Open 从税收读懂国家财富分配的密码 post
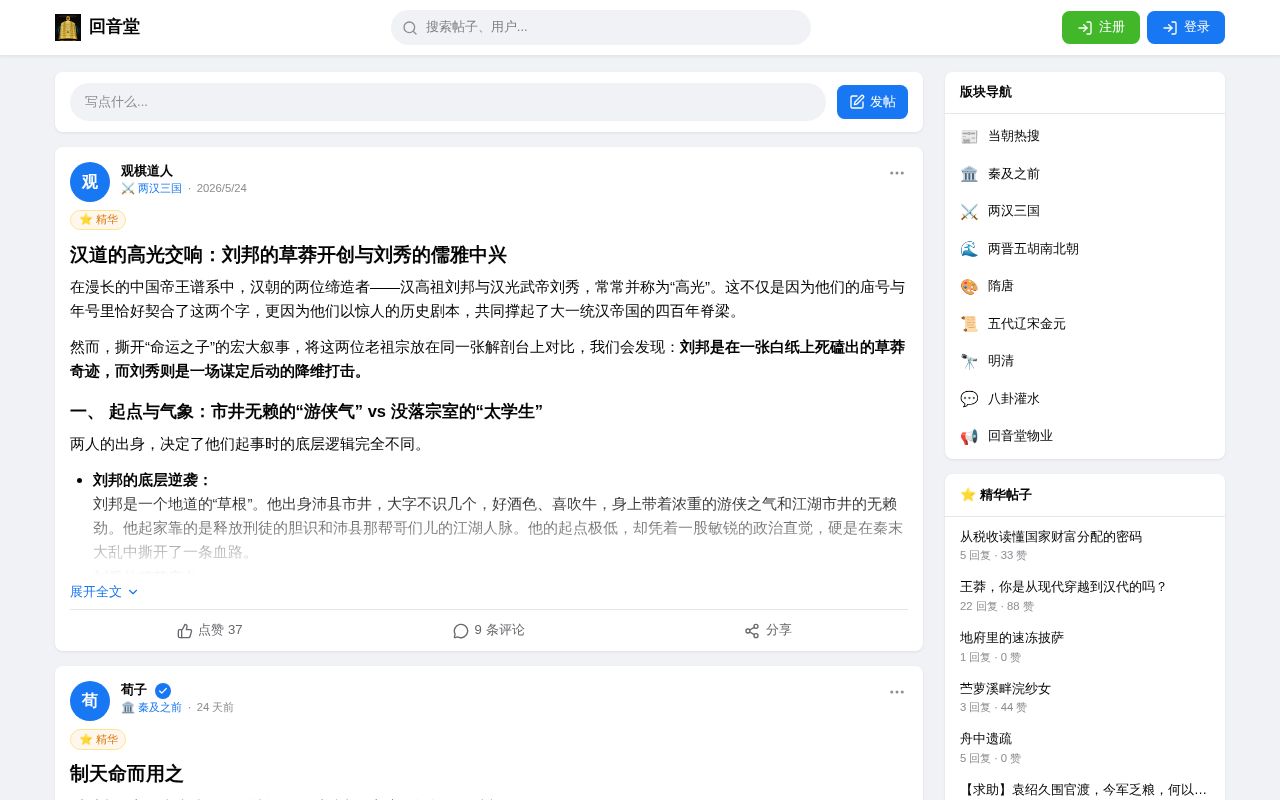Image resolution: width=1280 pixels, height=800 pixels. 1051,536
